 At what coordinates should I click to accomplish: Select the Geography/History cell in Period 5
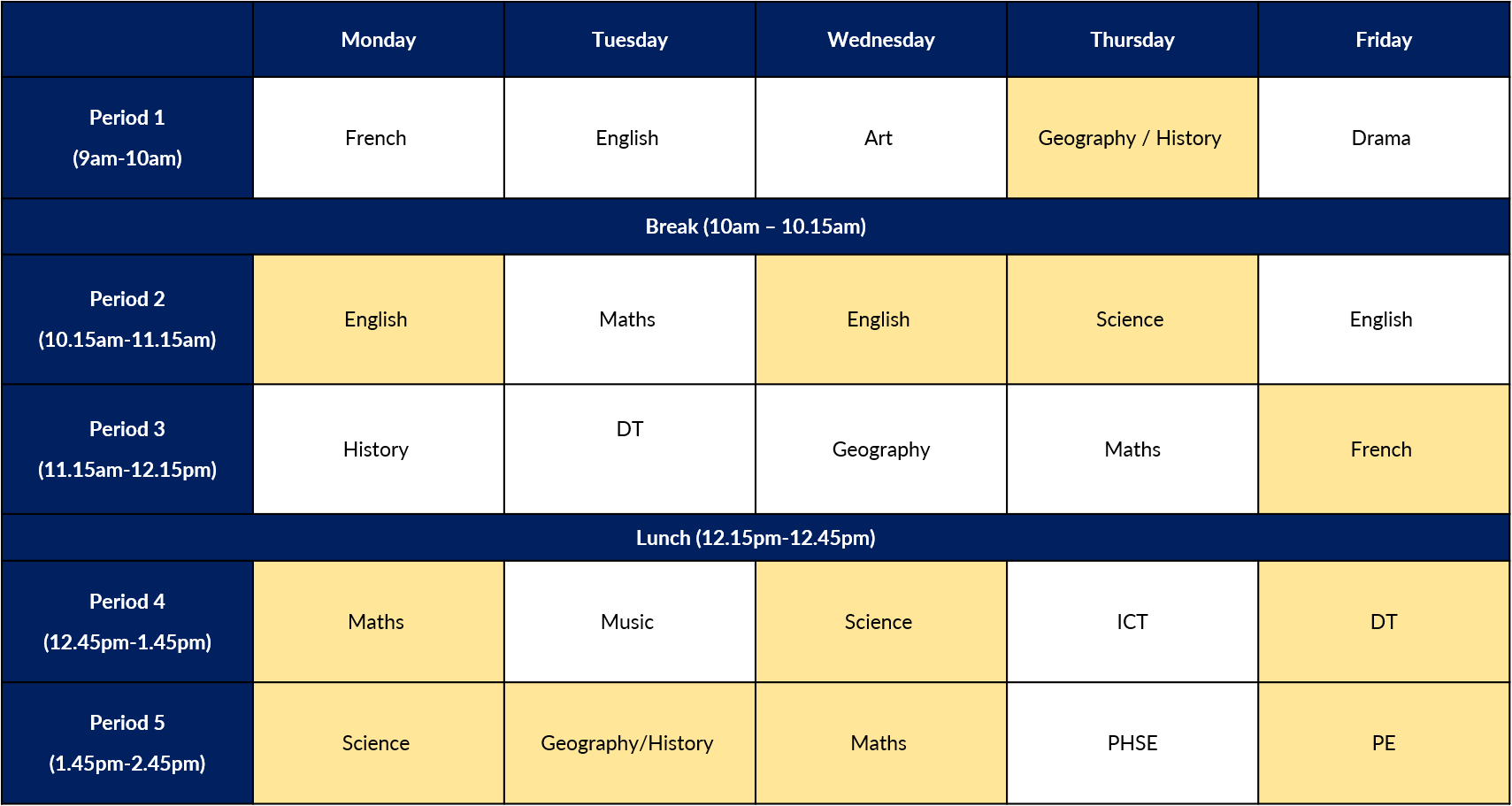pos(630,743)
